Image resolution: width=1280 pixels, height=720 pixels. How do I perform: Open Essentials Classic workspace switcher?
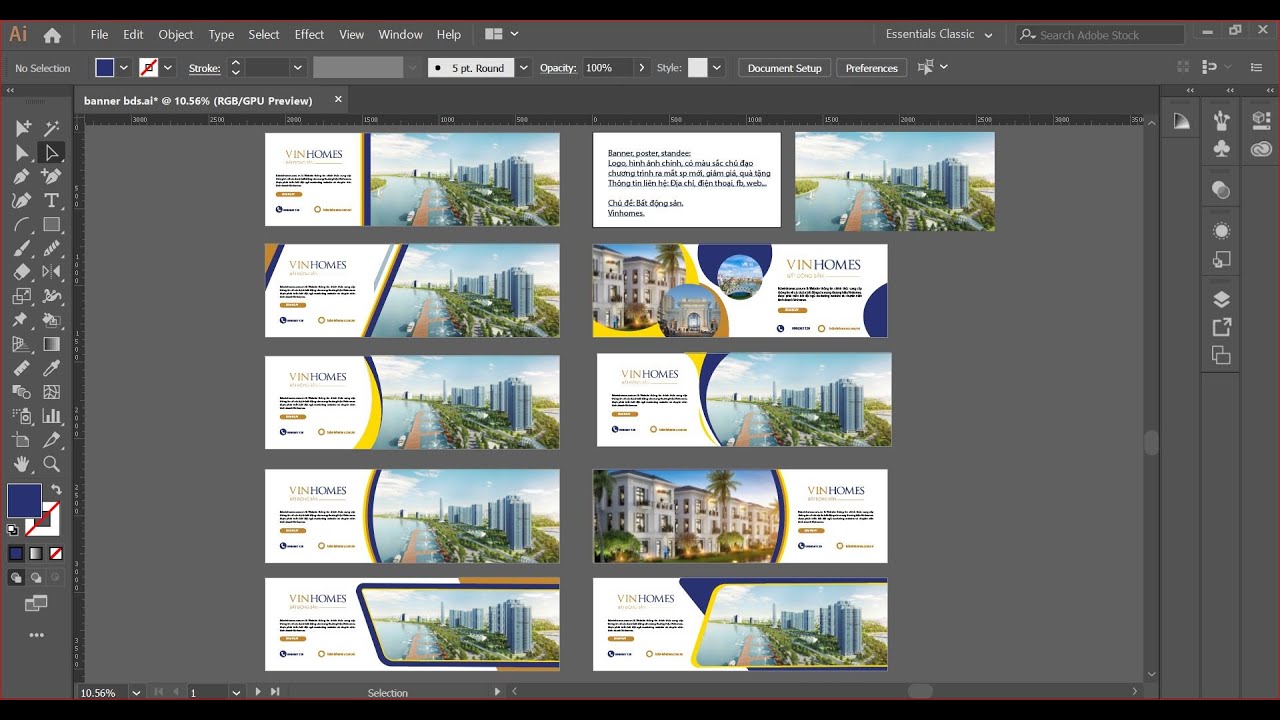[x=939, y=34]
